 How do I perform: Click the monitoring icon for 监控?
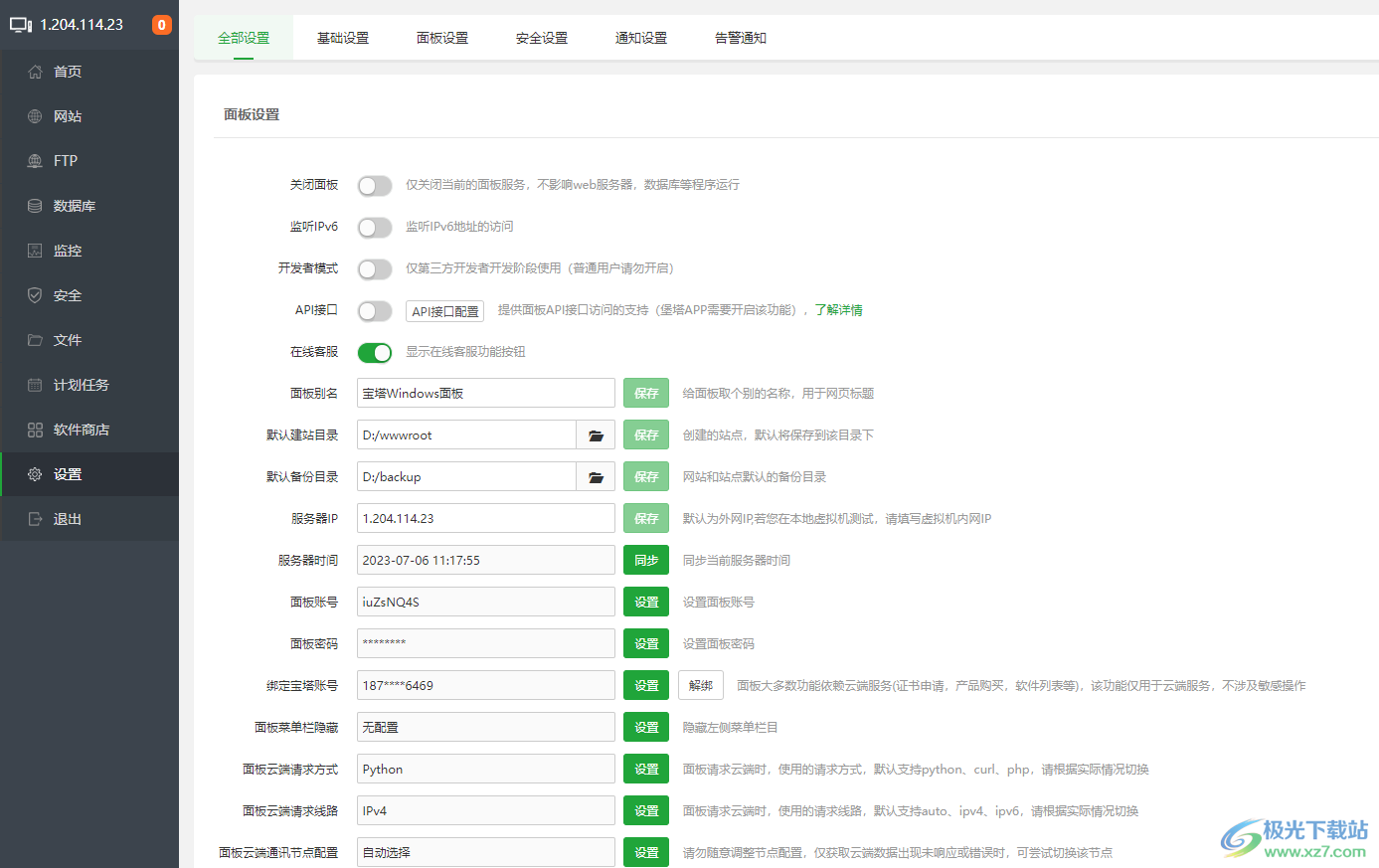[35, 251]
